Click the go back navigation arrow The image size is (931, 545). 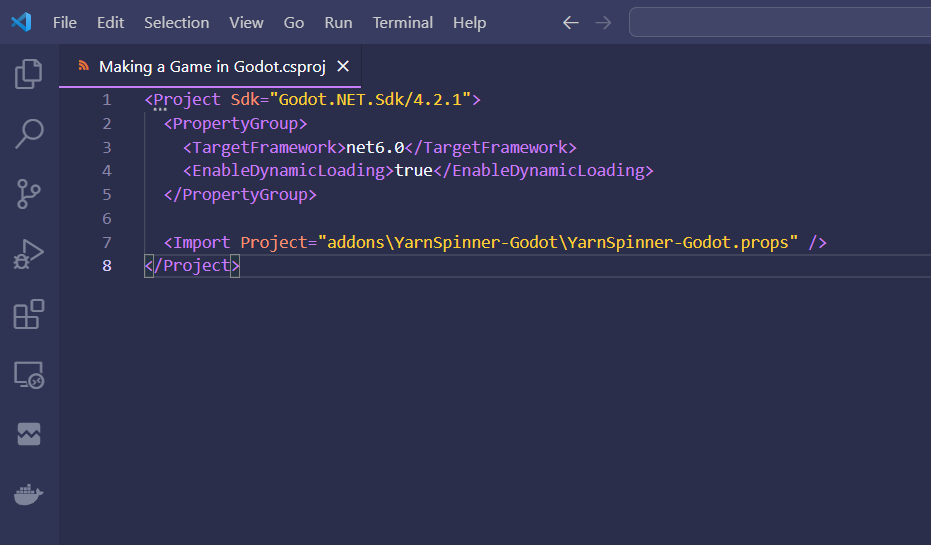(571, 22)
